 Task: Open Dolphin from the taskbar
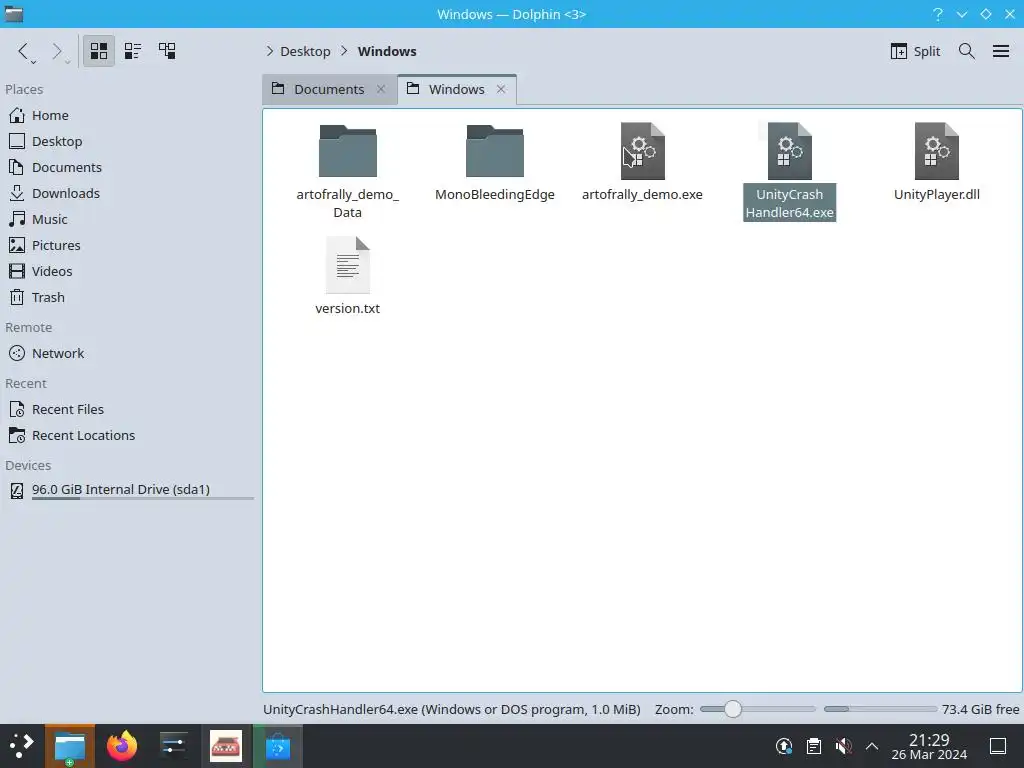(70, 746)
